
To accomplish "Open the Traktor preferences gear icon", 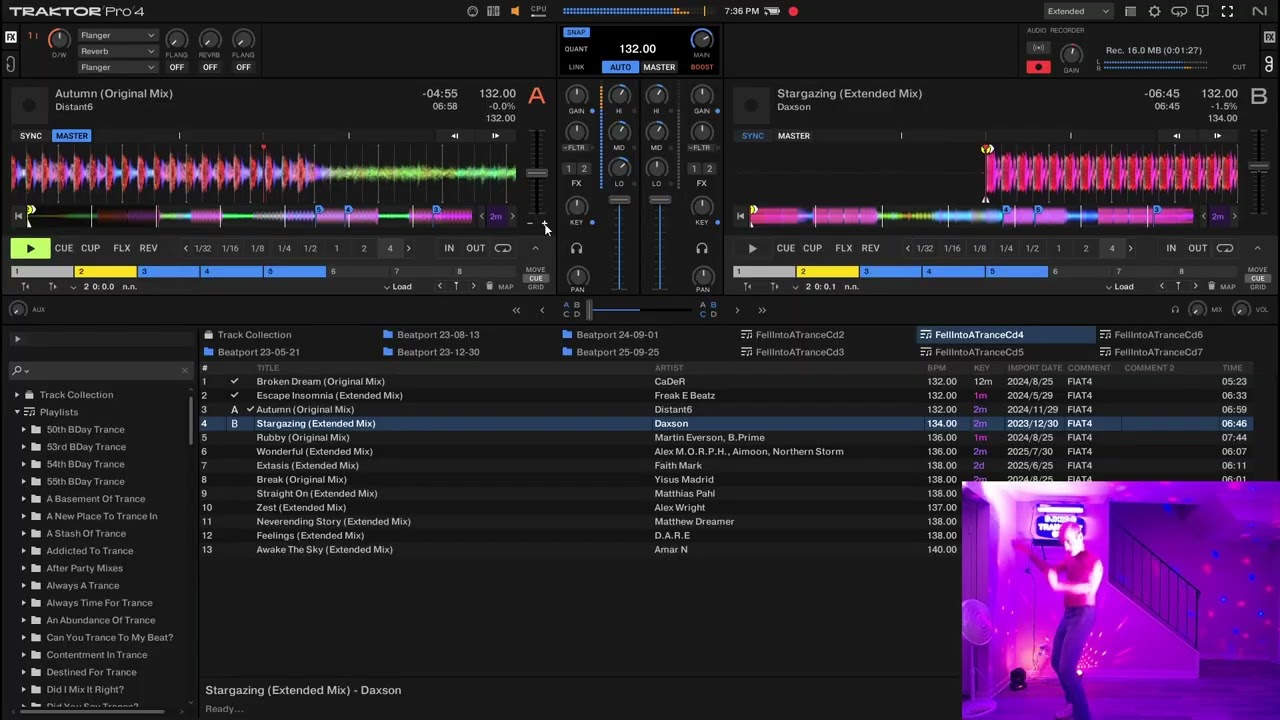I will point(1154,11).
